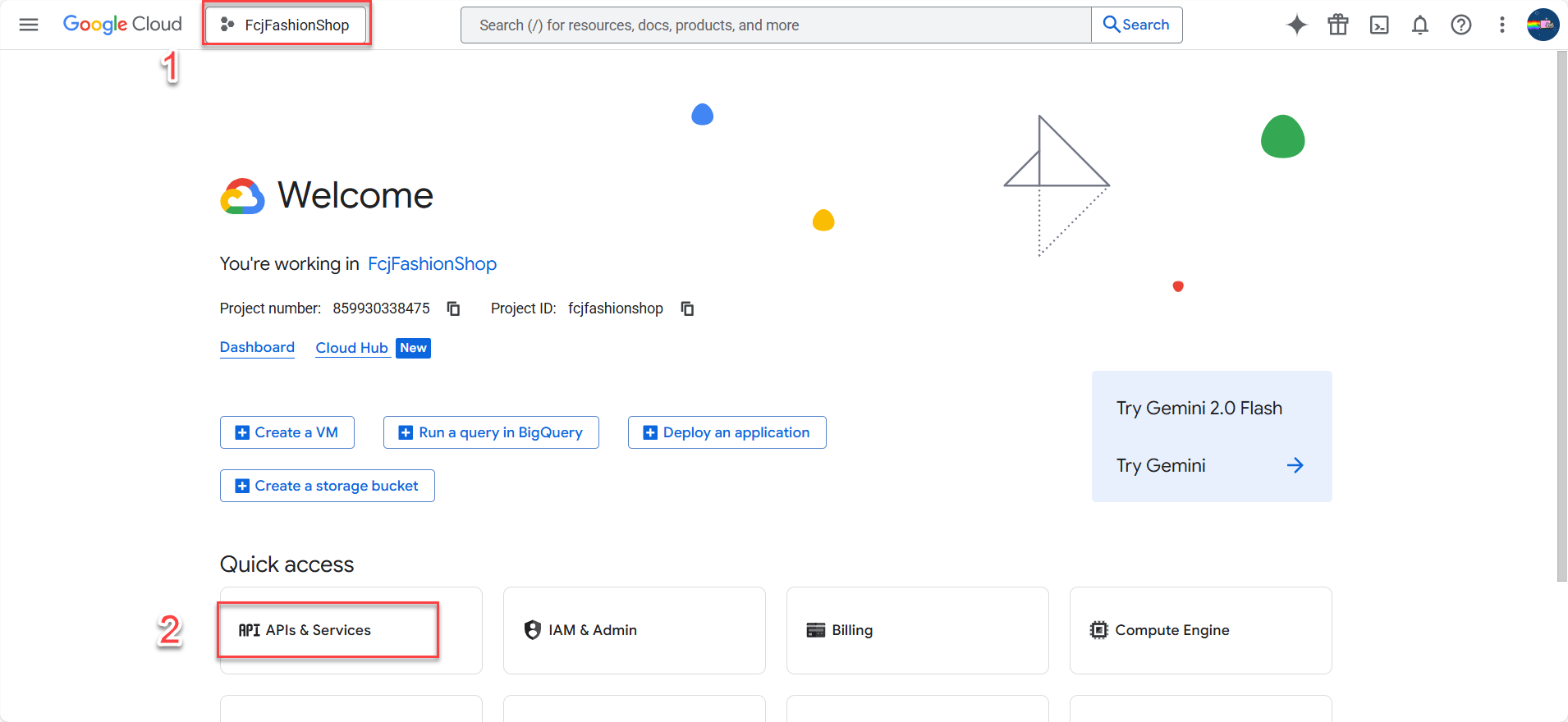Click the shield icon on IAM & Admin

533,630
